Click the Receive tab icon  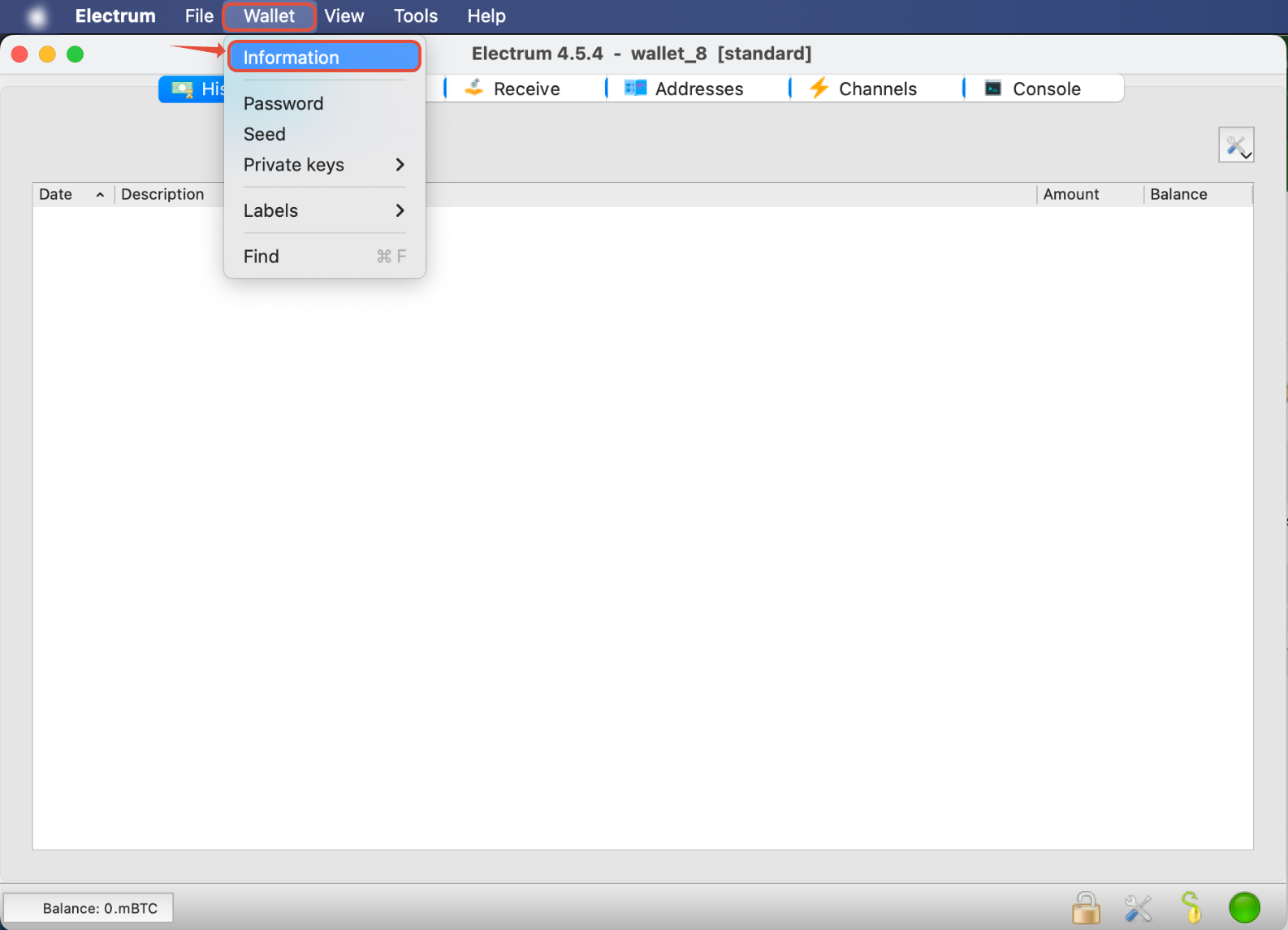click(x=474, y=88)
